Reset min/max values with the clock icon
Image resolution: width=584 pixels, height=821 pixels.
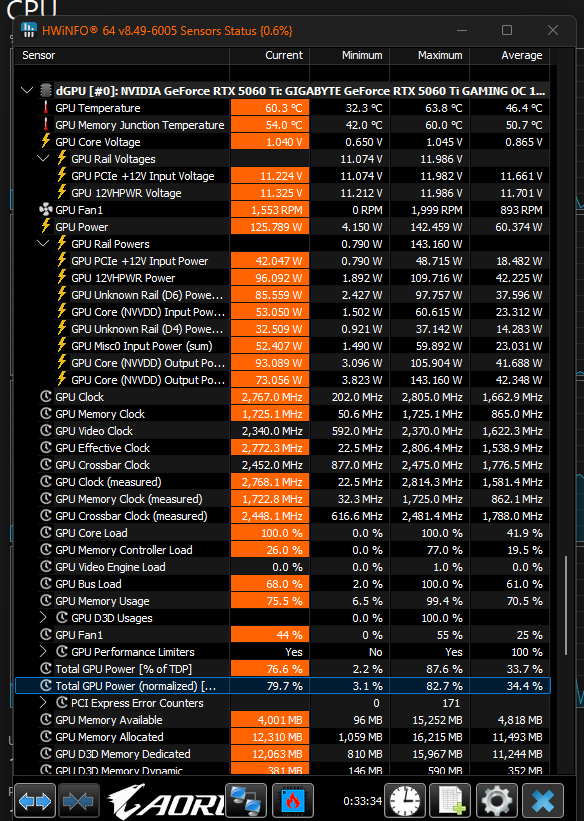(405, 801)
